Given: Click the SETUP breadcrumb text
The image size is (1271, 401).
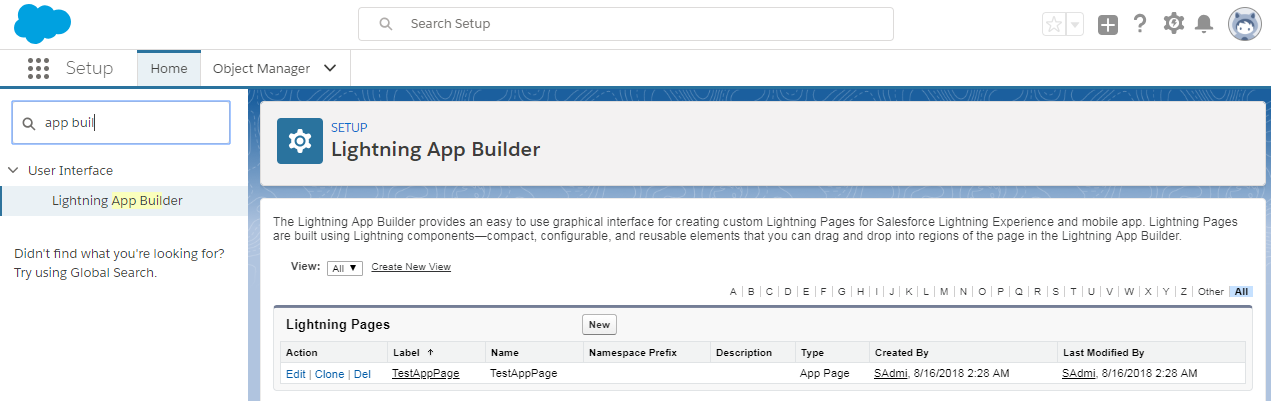Looking at the screenshot, I should [349, 127].
